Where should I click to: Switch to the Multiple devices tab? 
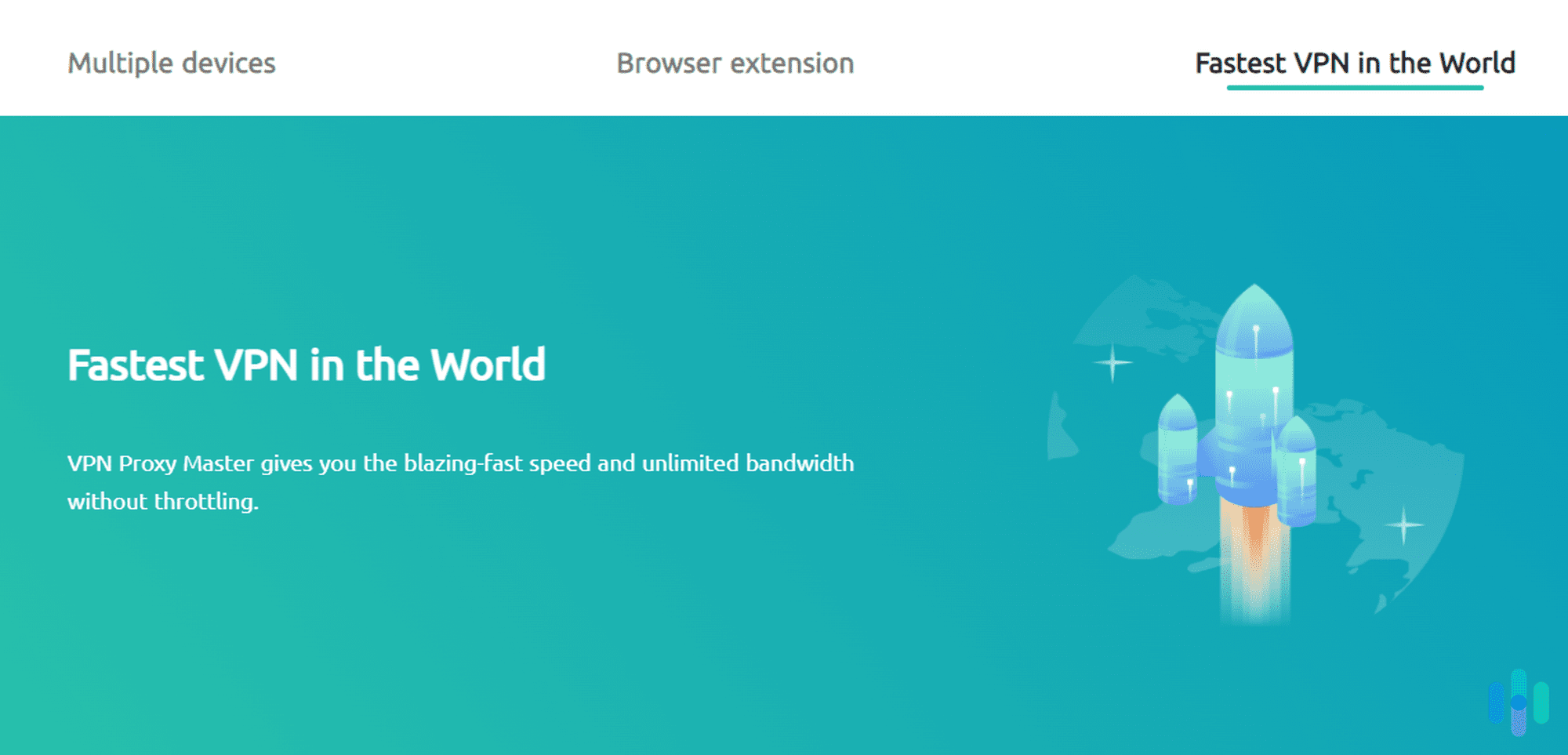tap(171, 63)
